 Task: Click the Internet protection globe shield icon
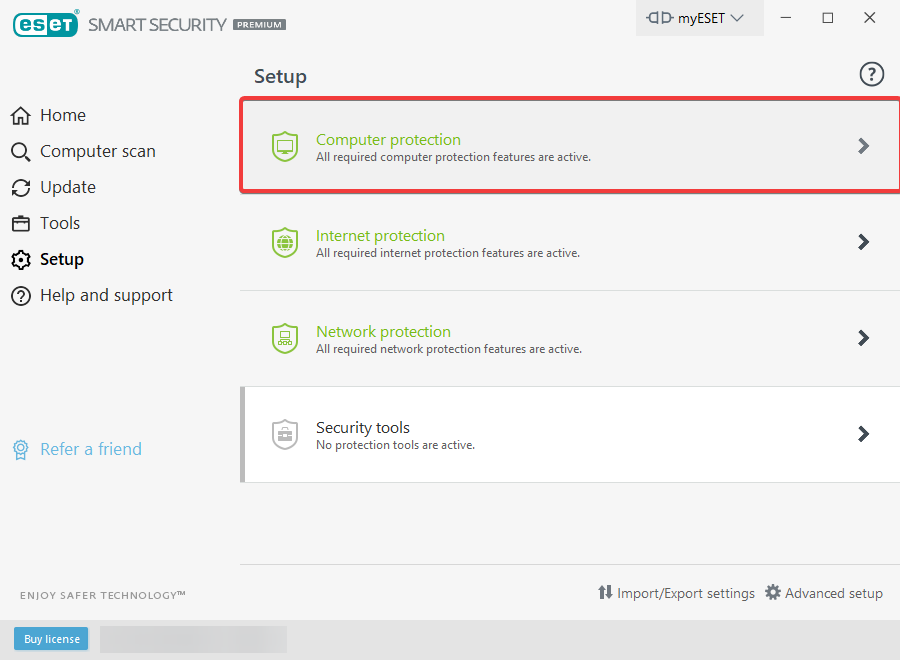285,242
